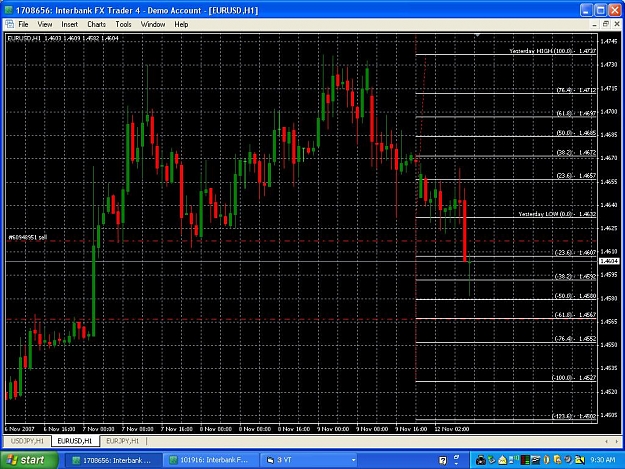Click the application icon in the title bar
Viewport: 625px width, 469px height.
pos(8,10)
